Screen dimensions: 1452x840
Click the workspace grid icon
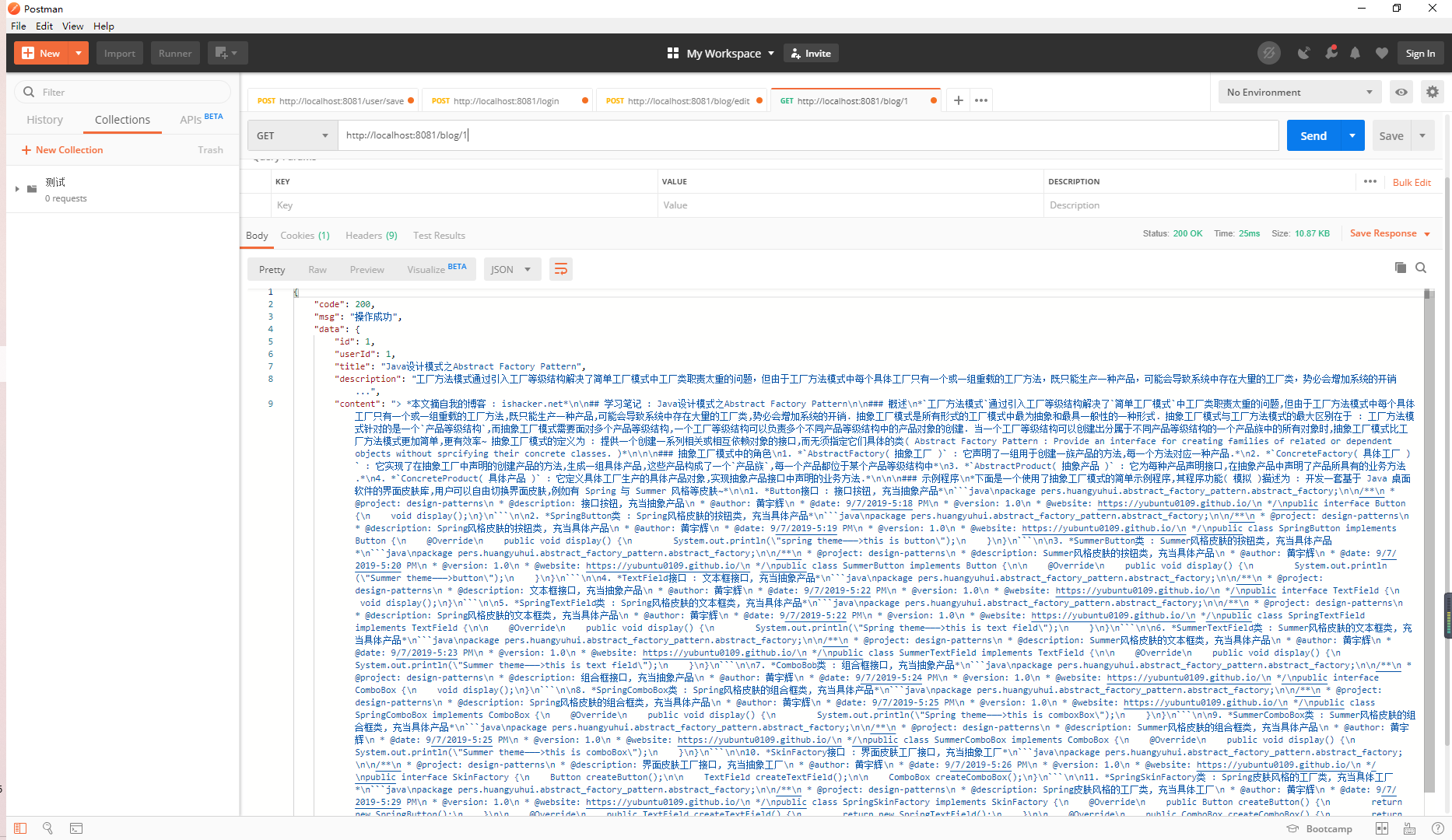tap(673, 53)
